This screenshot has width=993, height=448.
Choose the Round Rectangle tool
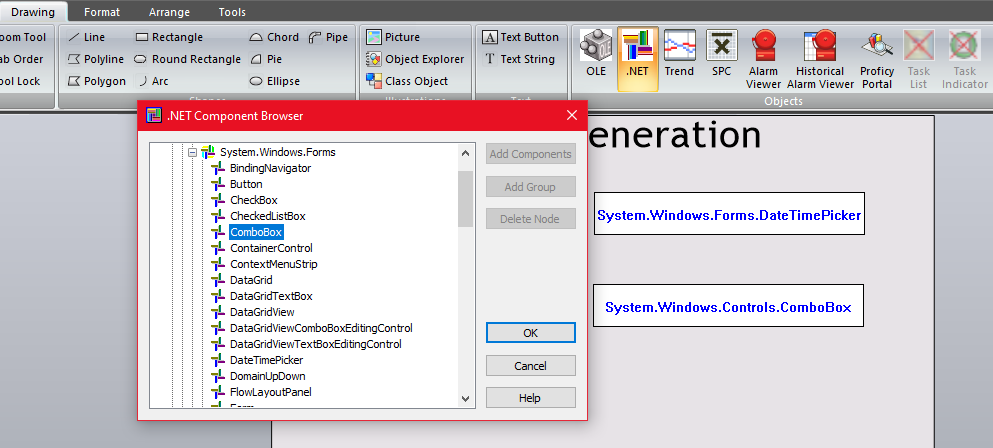[188, 59]
